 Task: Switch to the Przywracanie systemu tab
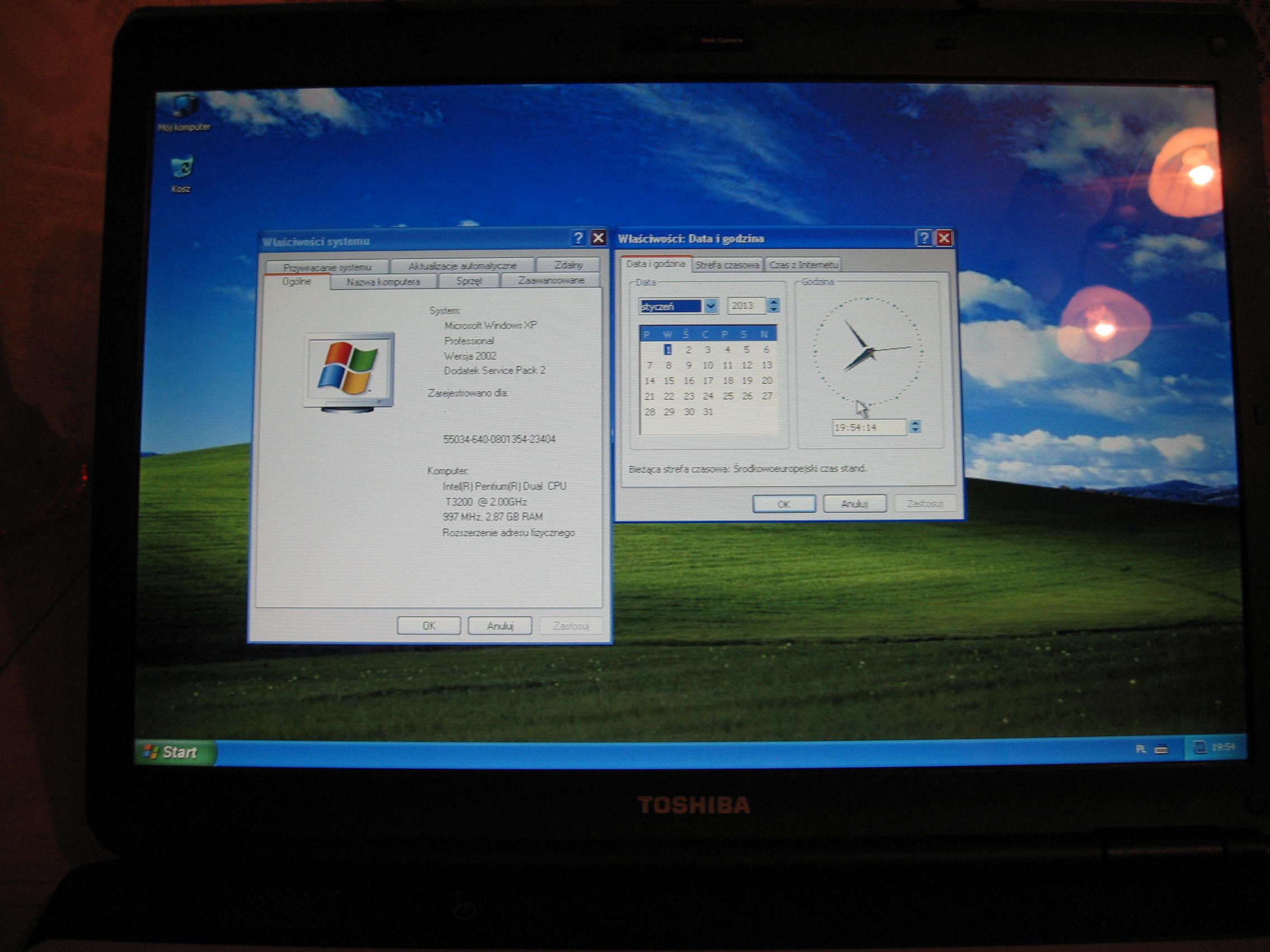[x=327, y=267]
